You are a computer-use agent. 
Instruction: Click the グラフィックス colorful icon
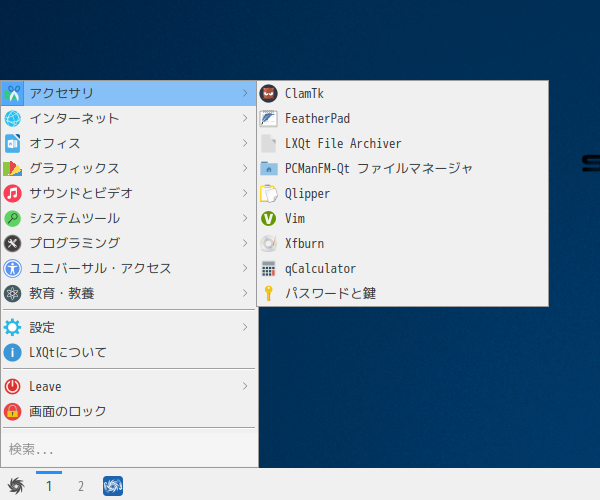(13, 168)
